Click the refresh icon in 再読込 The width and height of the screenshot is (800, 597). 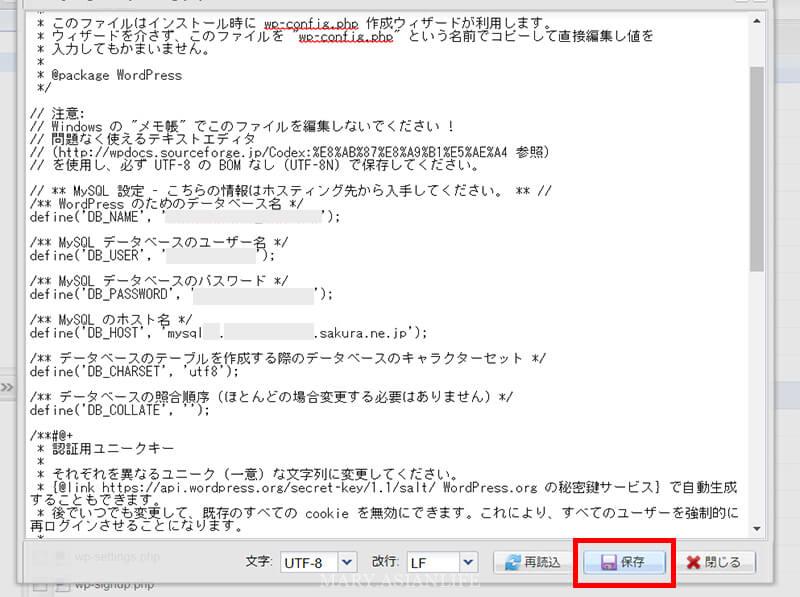(x=512, y=562)
